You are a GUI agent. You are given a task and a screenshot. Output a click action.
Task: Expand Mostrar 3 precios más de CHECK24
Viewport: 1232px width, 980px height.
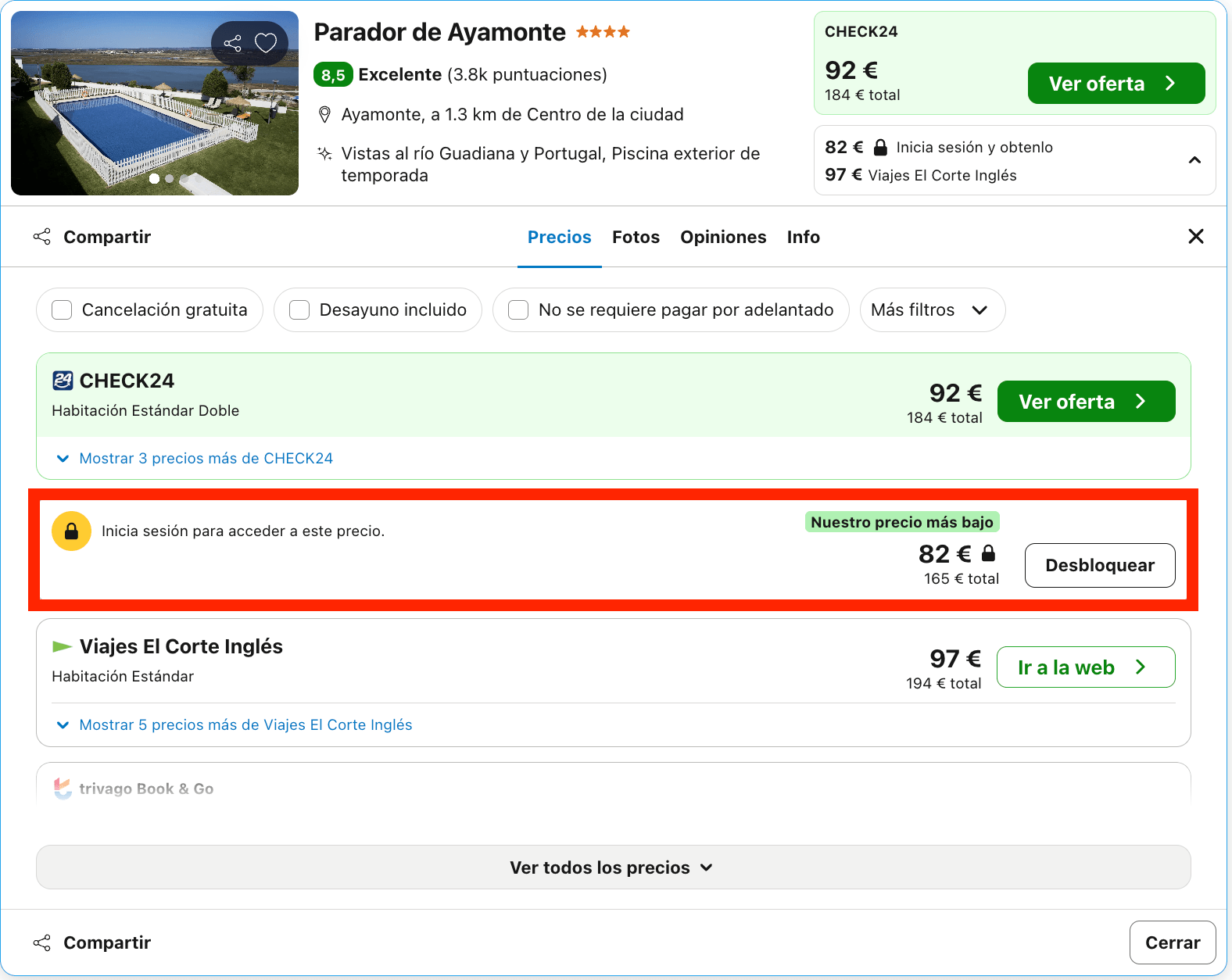click(x=195, y=458)
